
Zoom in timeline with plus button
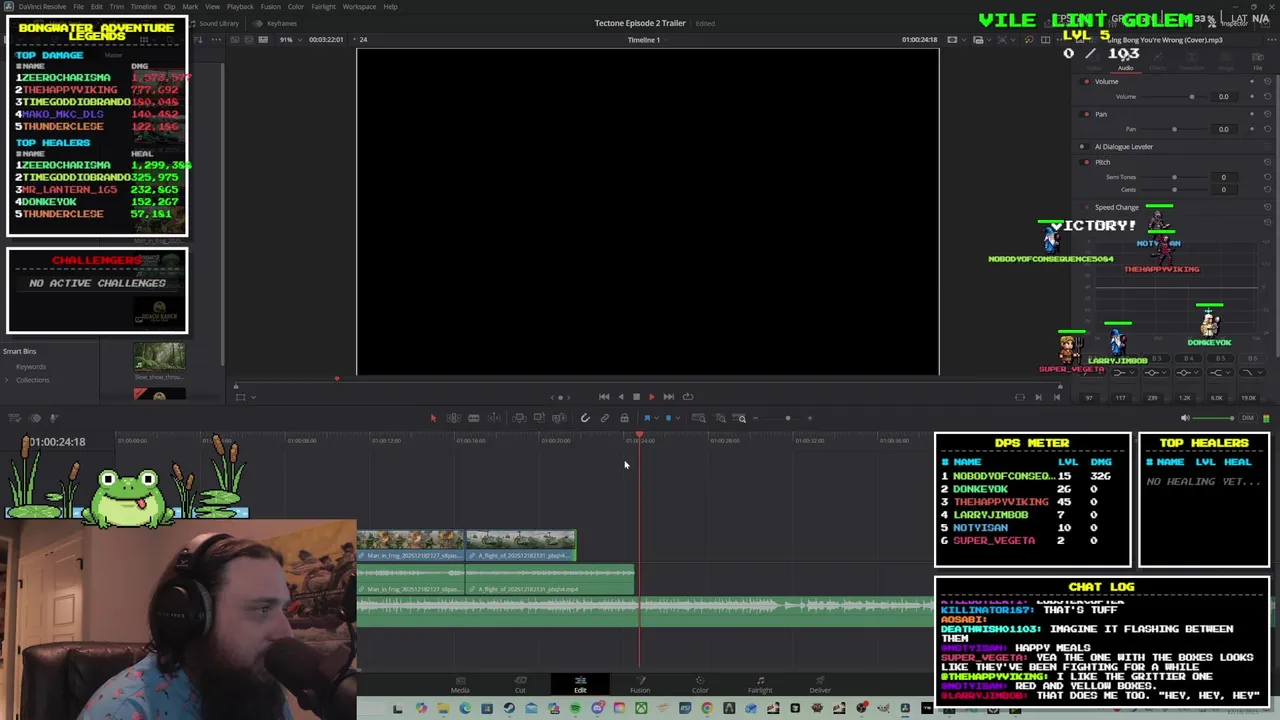[x=810, y=418]
